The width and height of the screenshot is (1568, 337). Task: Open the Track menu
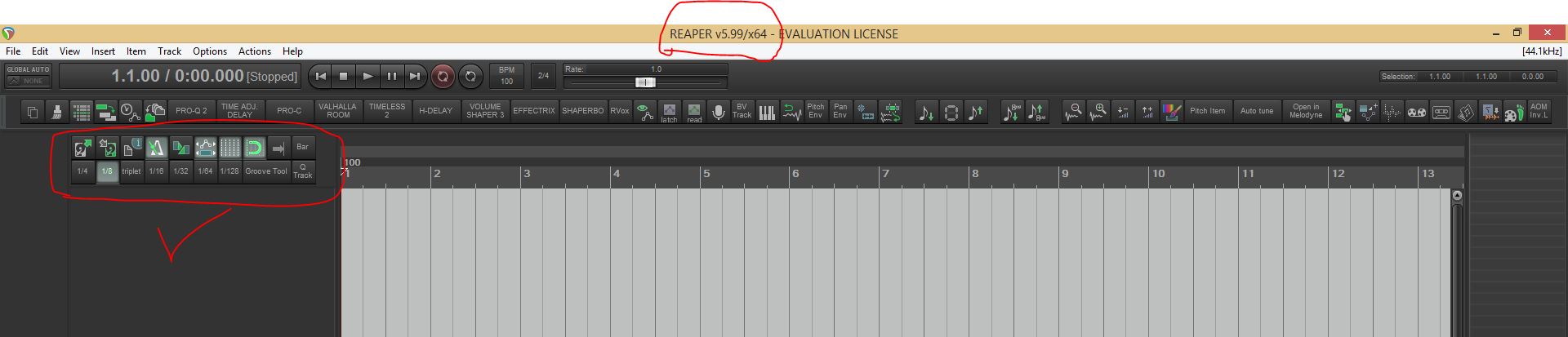pyautogui.click(x=169, y=51)
